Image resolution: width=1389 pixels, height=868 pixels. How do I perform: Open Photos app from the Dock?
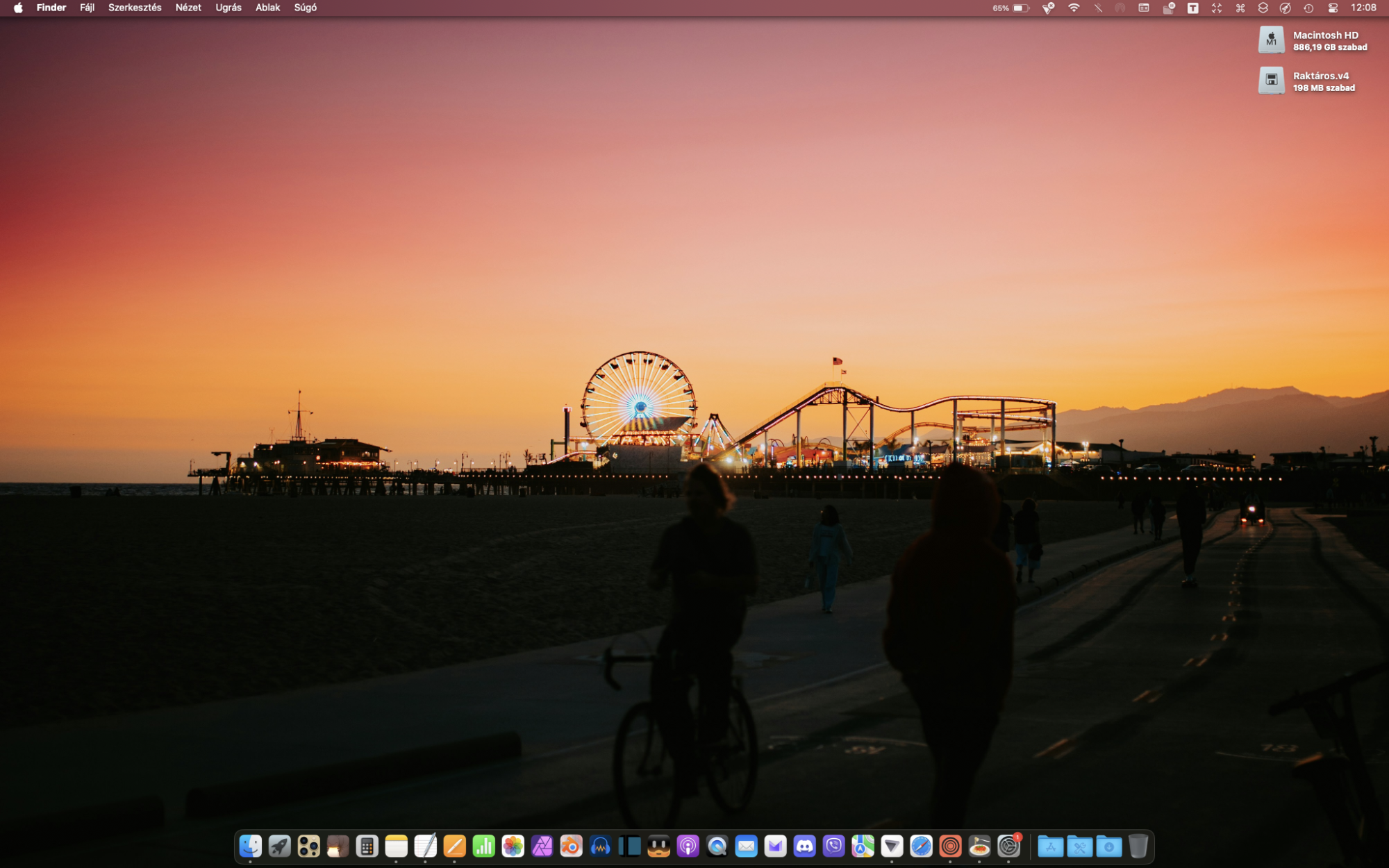(513, 846)
